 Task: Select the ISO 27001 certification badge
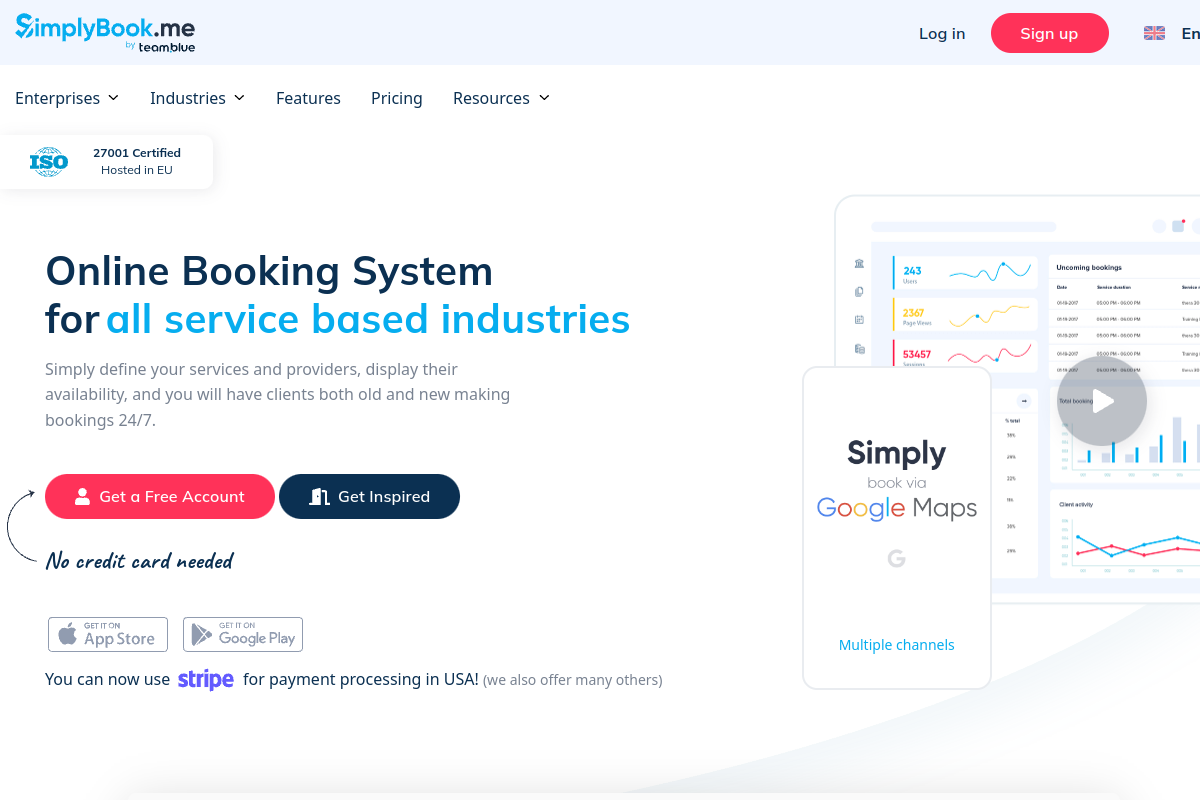coord(106,162)
